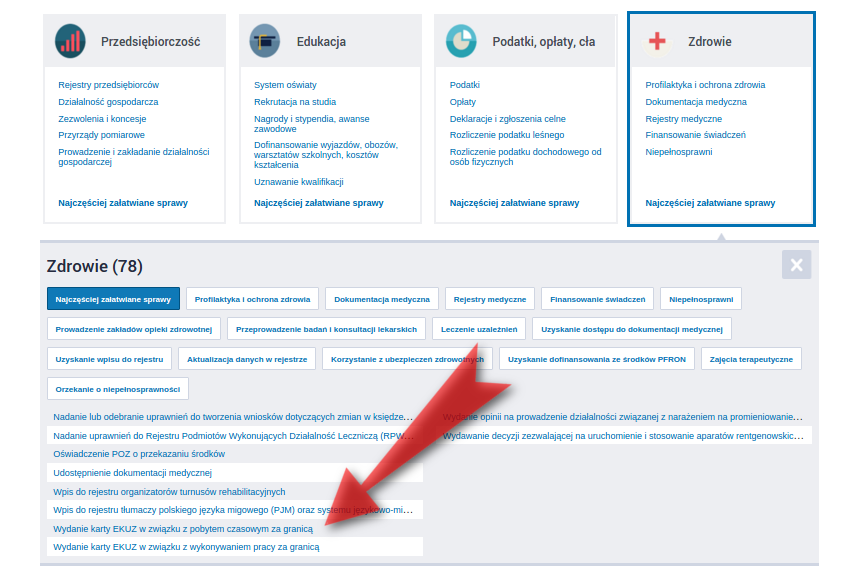Screen dimensions: 848x582
Task: Select Uzyskanie dofinansowania ze środków PFRON filter
Action: pos(597,359)
